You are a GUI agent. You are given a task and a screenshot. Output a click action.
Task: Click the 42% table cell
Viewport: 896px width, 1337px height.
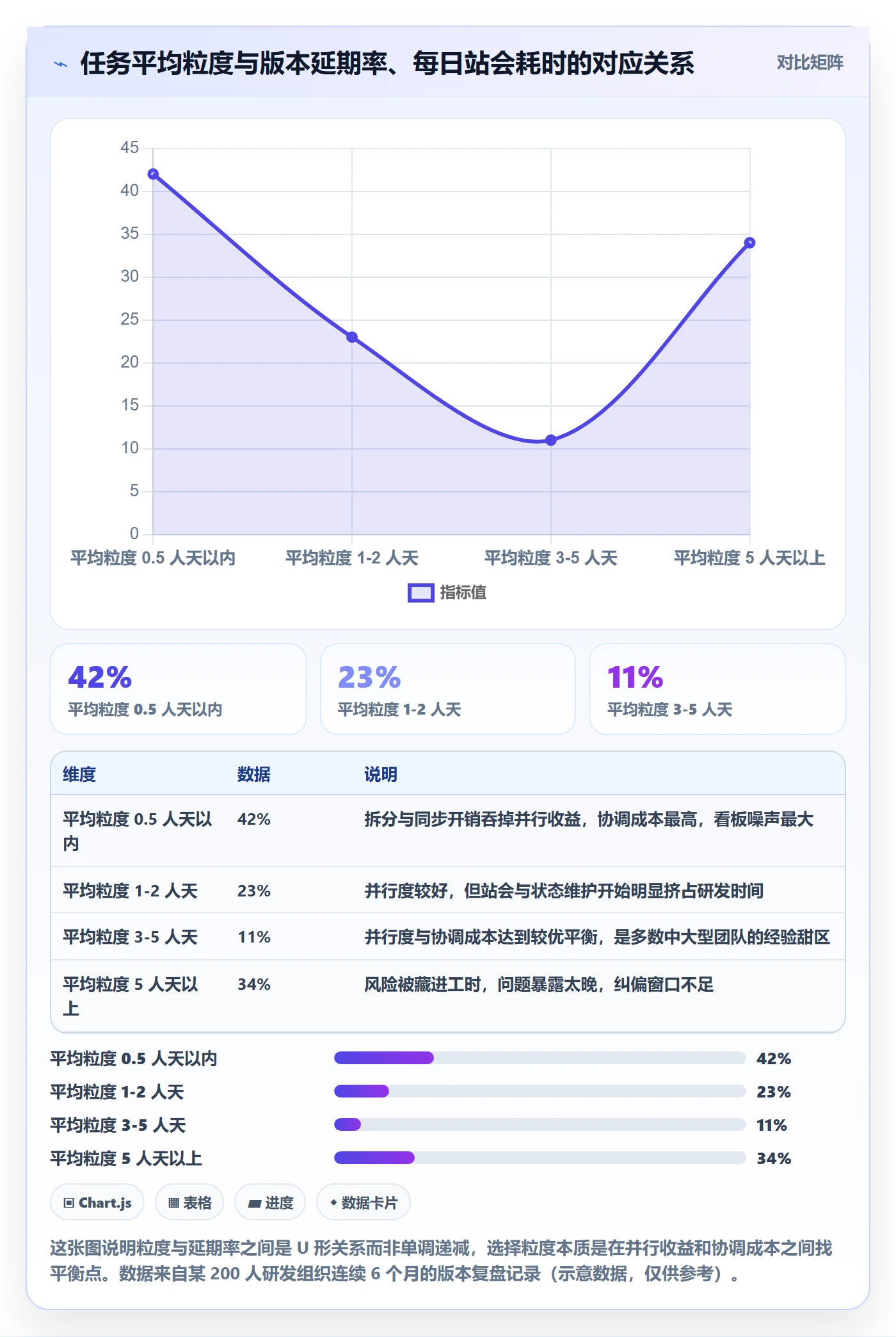point(254,820)
